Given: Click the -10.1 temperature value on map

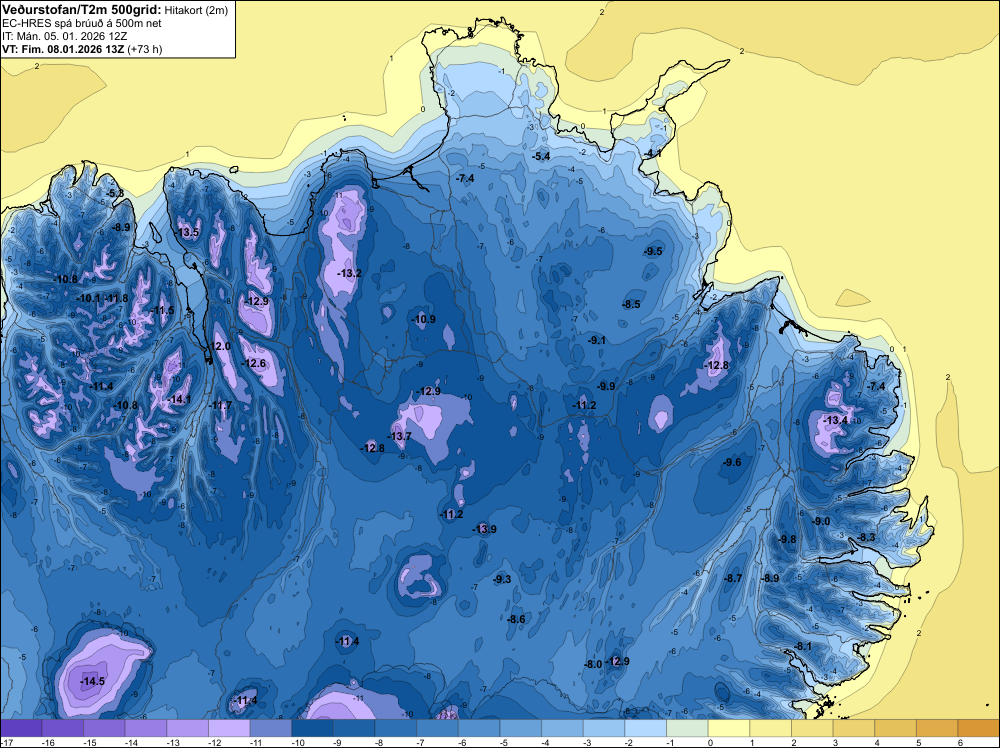Looking at the screenshot, I should pyautogui.click(x=89, y=298).
